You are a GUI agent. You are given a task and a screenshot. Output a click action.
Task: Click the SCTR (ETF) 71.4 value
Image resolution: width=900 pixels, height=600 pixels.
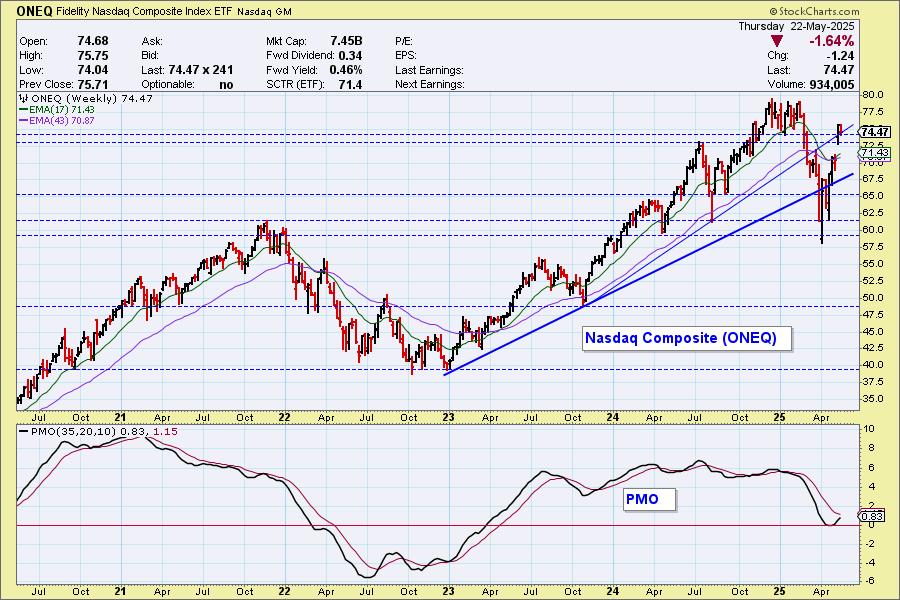pos(350,84)
